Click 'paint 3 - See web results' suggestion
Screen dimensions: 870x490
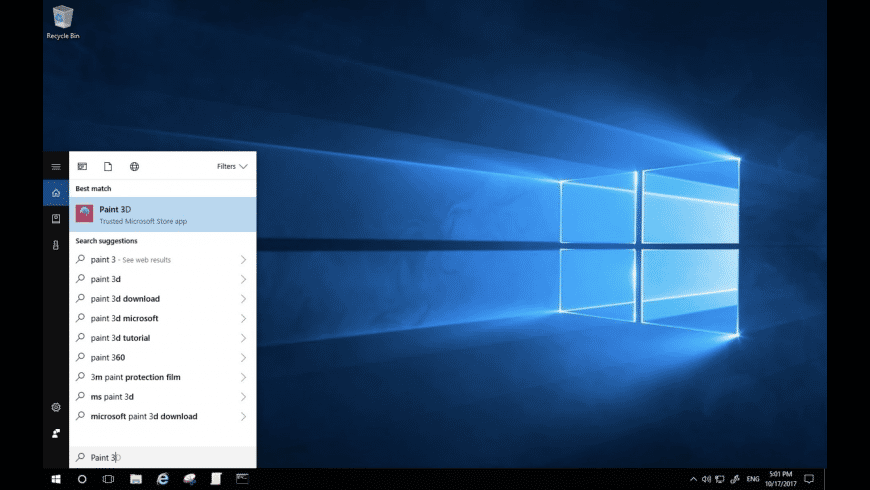(x=130, y=260)
